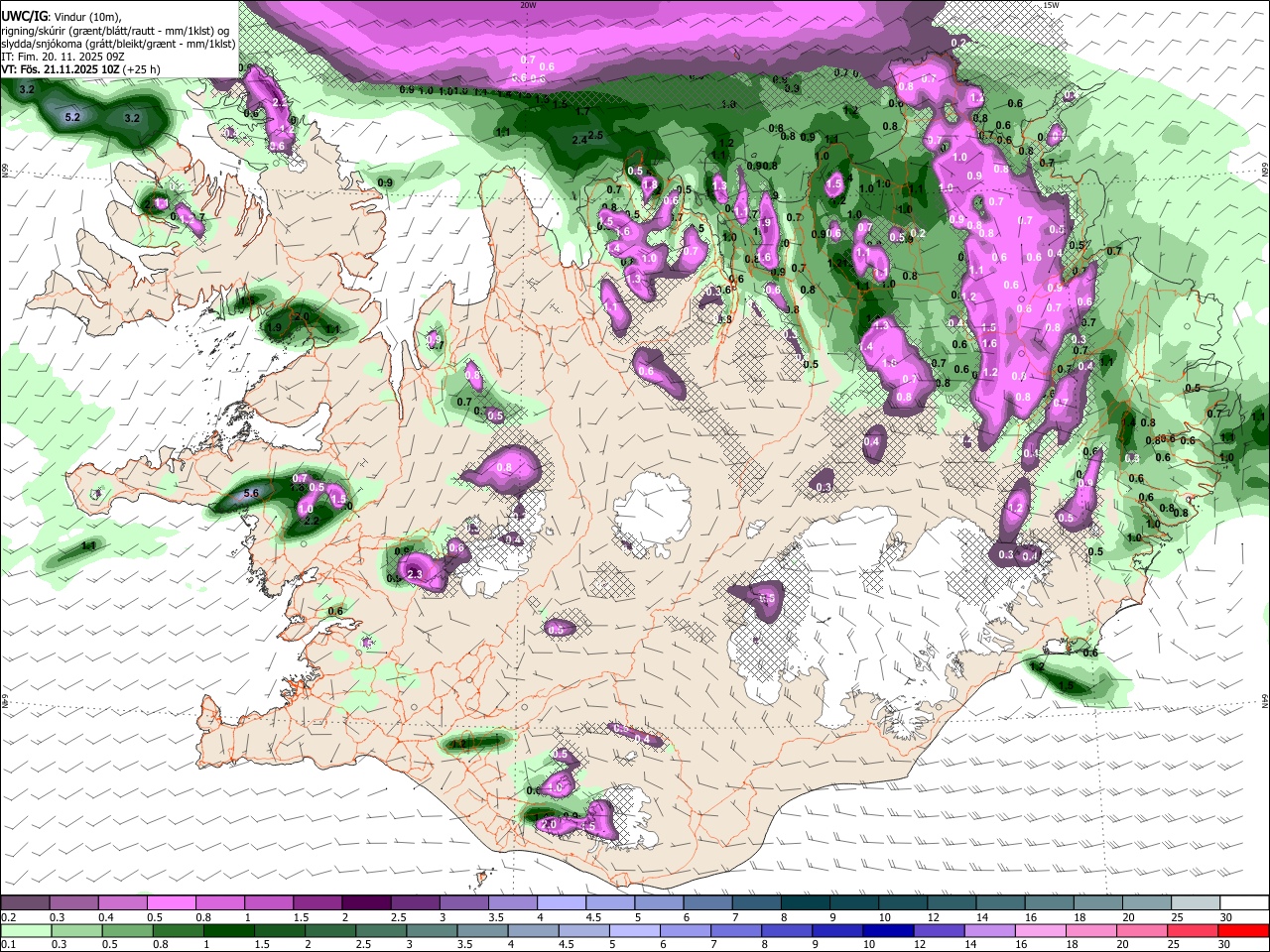The width and height of the screenshot is (1270, 952).
Task: Click the 'VT: Fös. 21.11.2025 10Z' valid time
Action: pyautogui.click(x=61, y=69)
